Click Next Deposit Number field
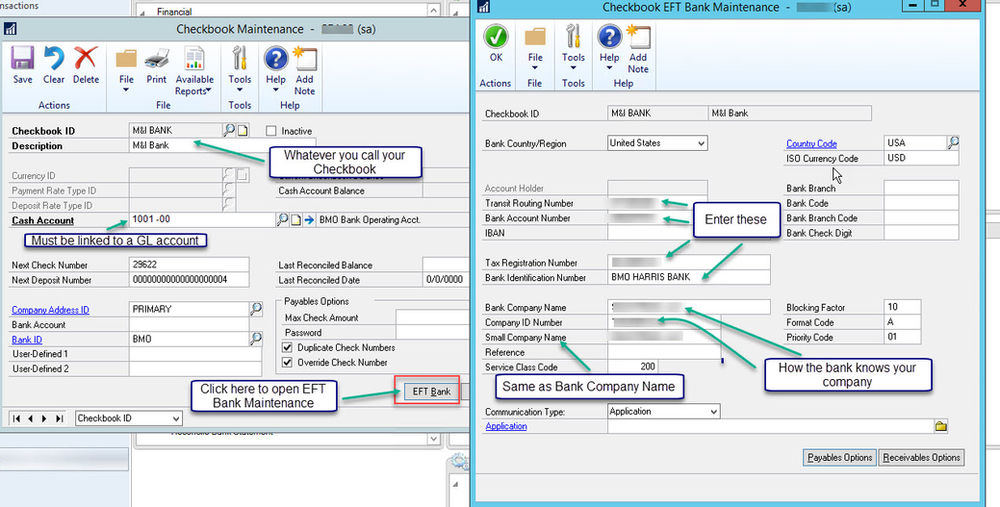 point(189,279)
